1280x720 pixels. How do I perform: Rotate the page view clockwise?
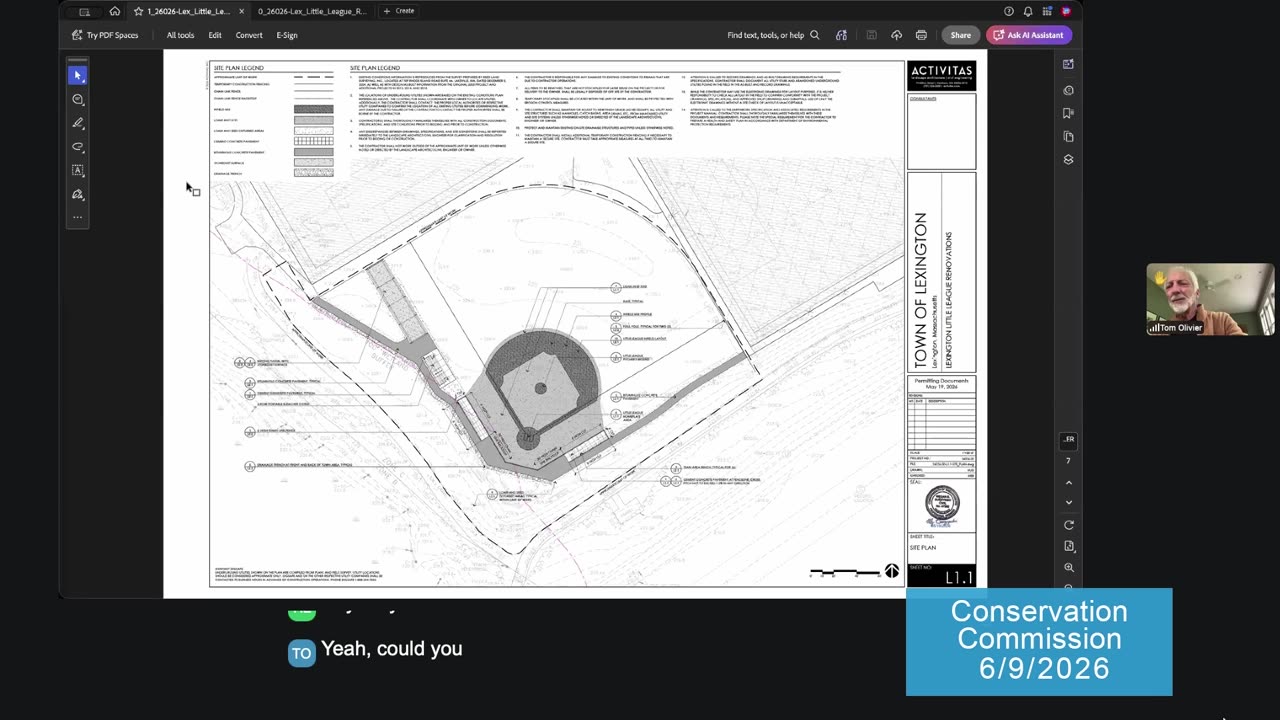1068,525
